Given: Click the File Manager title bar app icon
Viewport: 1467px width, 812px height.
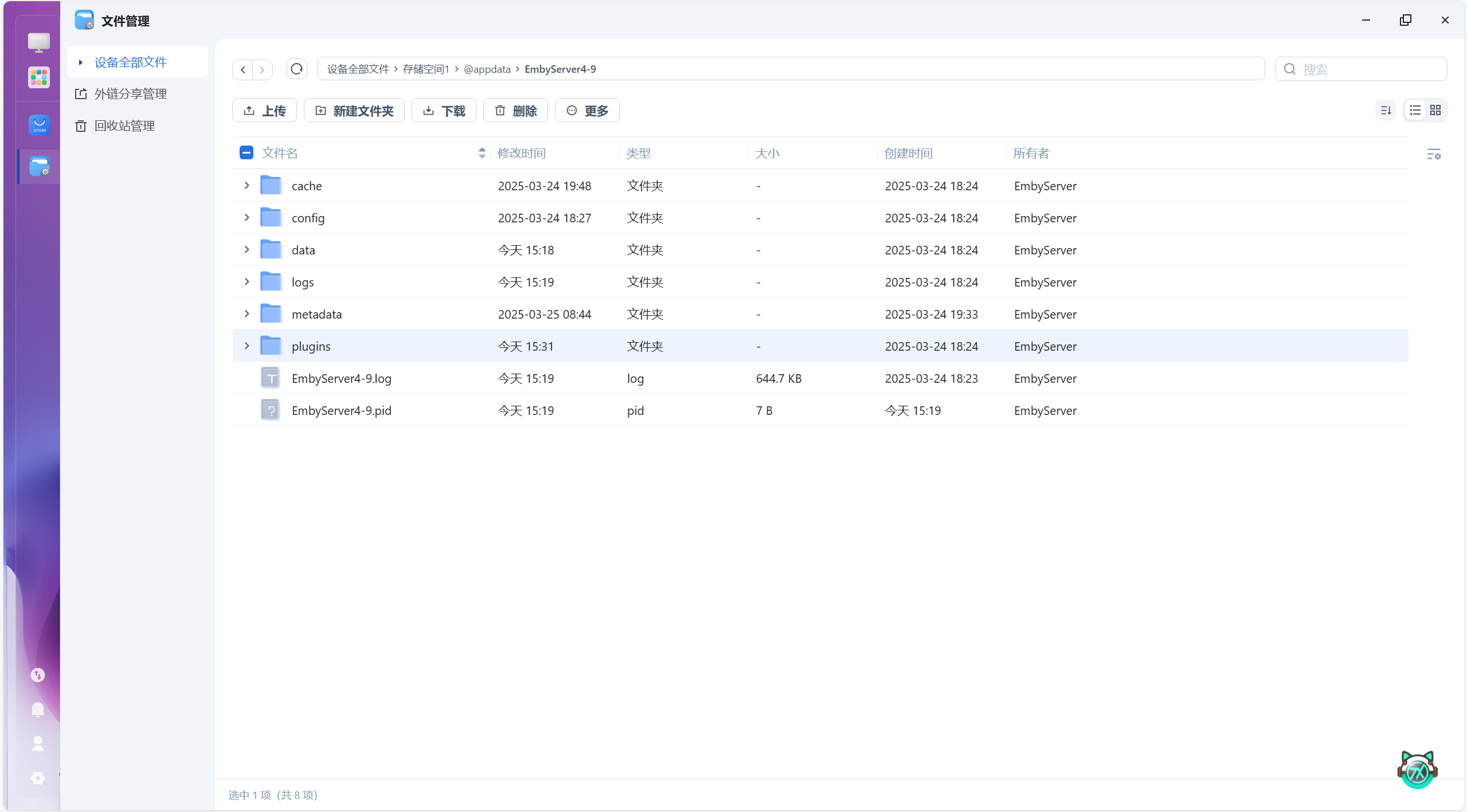Looking at the screenshot, I should coord(84,20).
